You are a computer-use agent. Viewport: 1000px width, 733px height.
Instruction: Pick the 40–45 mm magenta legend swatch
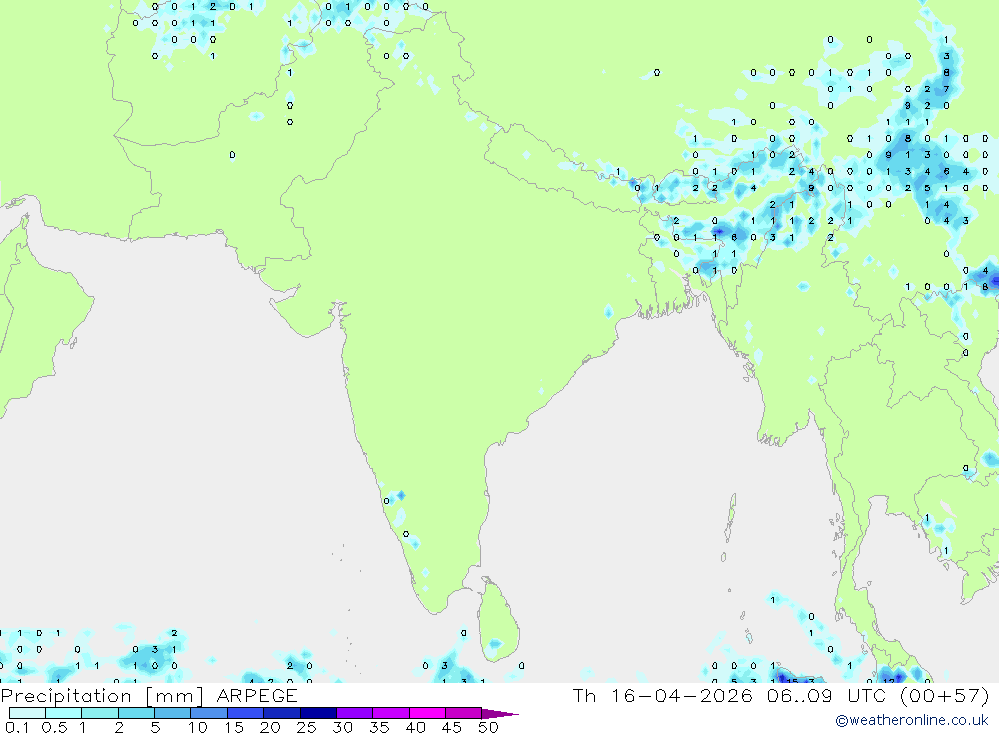(x=427, y=713)
